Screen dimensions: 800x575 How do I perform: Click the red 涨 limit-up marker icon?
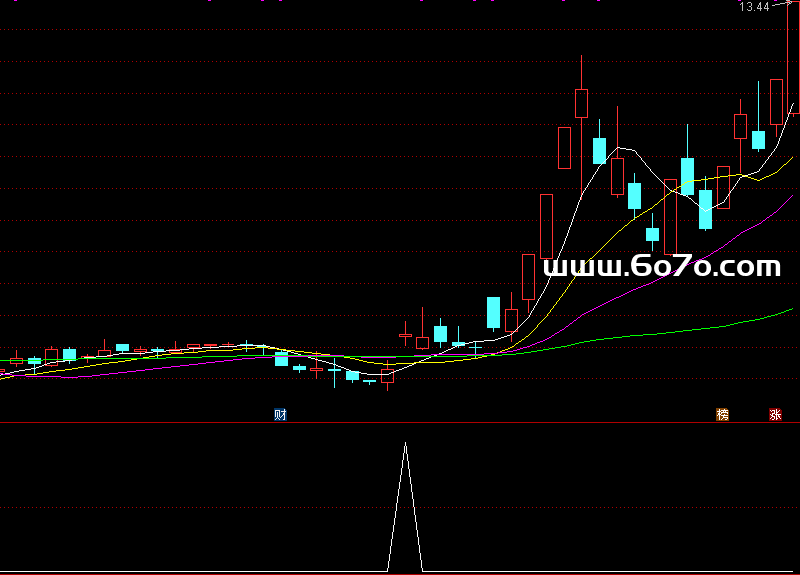click(776, 414)
